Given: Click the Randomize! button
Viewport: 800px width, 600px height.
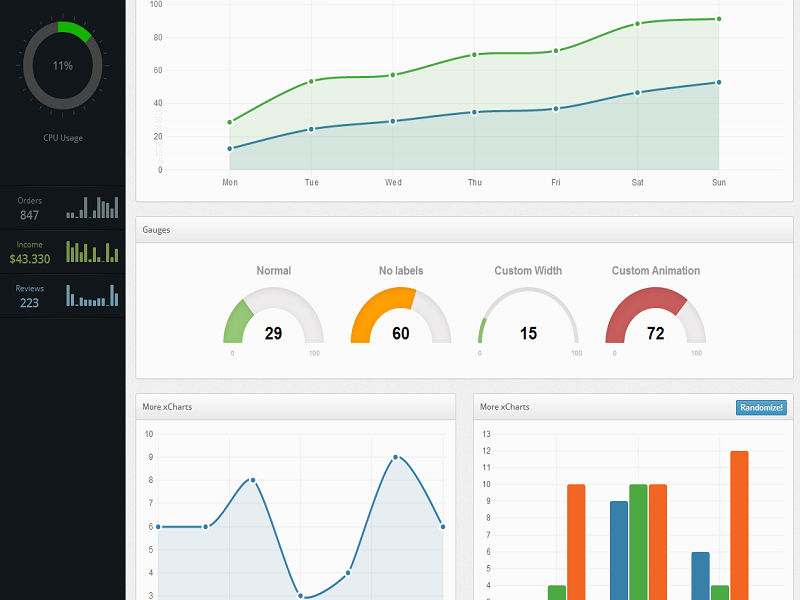Looking at the screenshot, I should (761, 407).
